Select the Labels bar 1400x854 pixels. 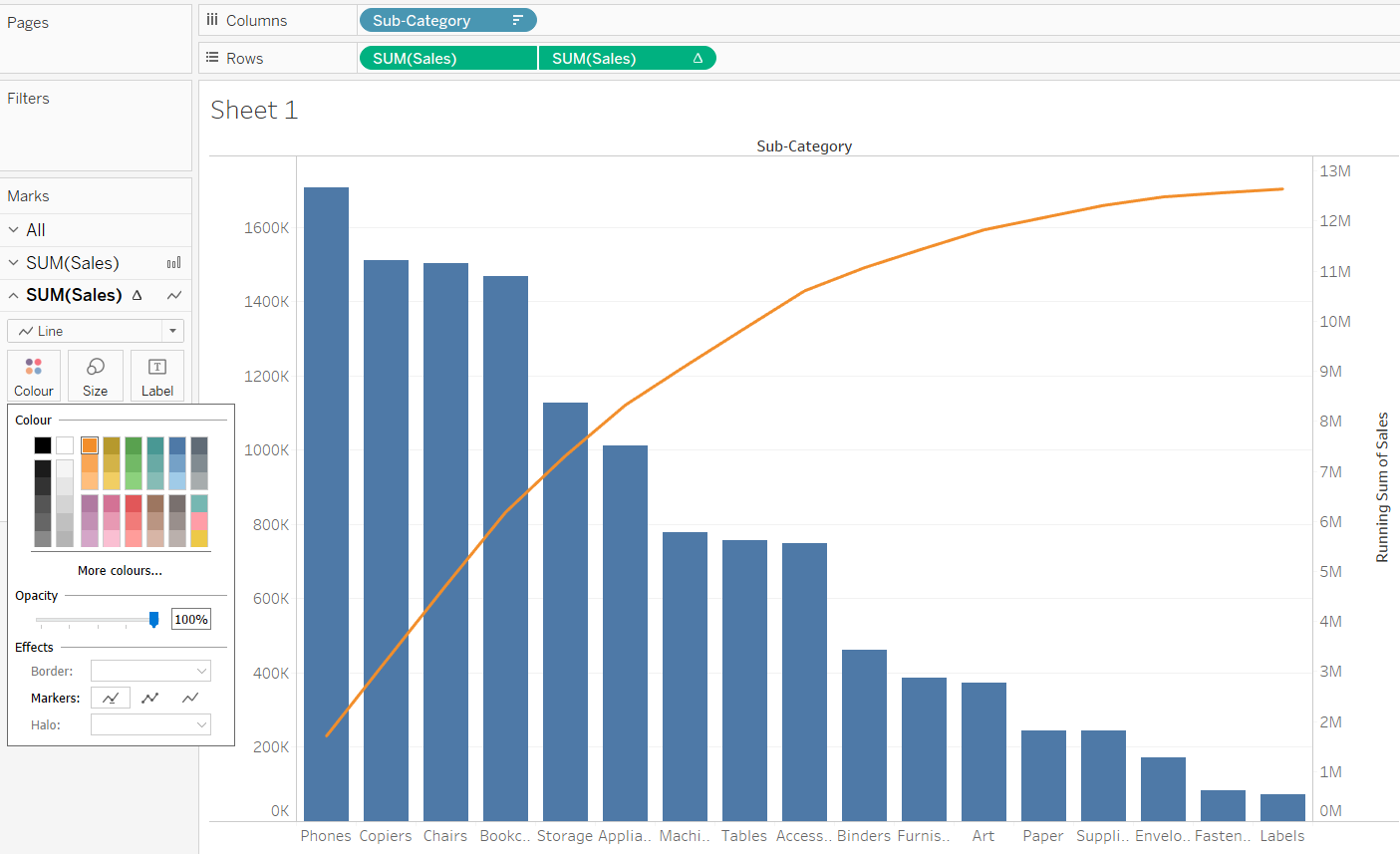tap(1282, 807)
